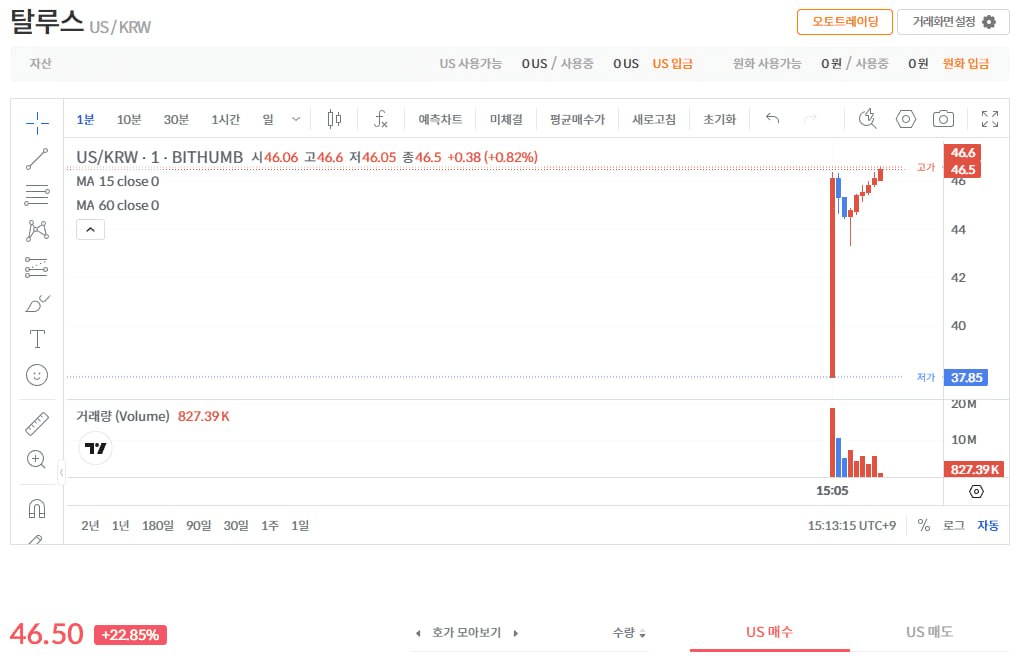Select the 10분 interval
Image resolution: width=1021 pixels, height=658 pixels.
click(129, 119)
